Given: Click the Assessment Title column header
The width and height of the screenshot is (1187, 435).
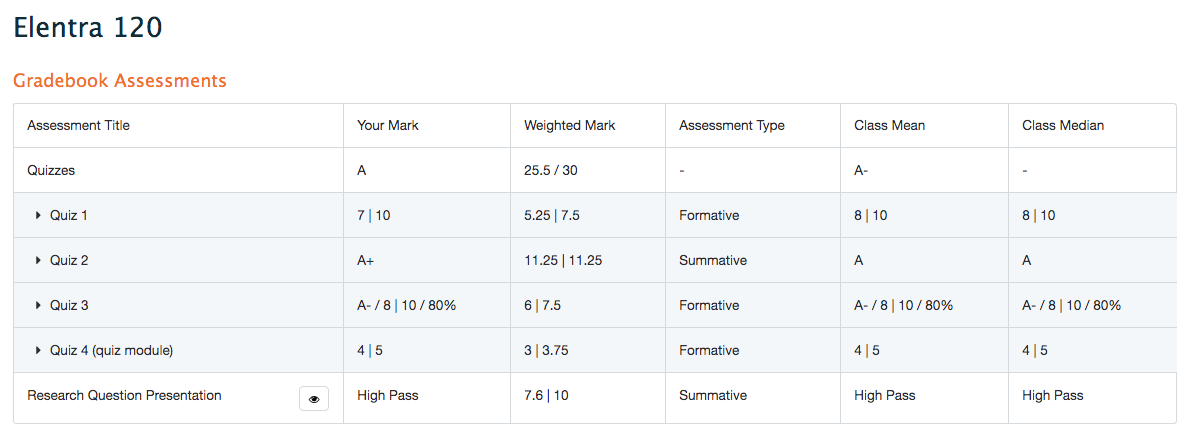Looking at the screenshot, I should point(79,126).
